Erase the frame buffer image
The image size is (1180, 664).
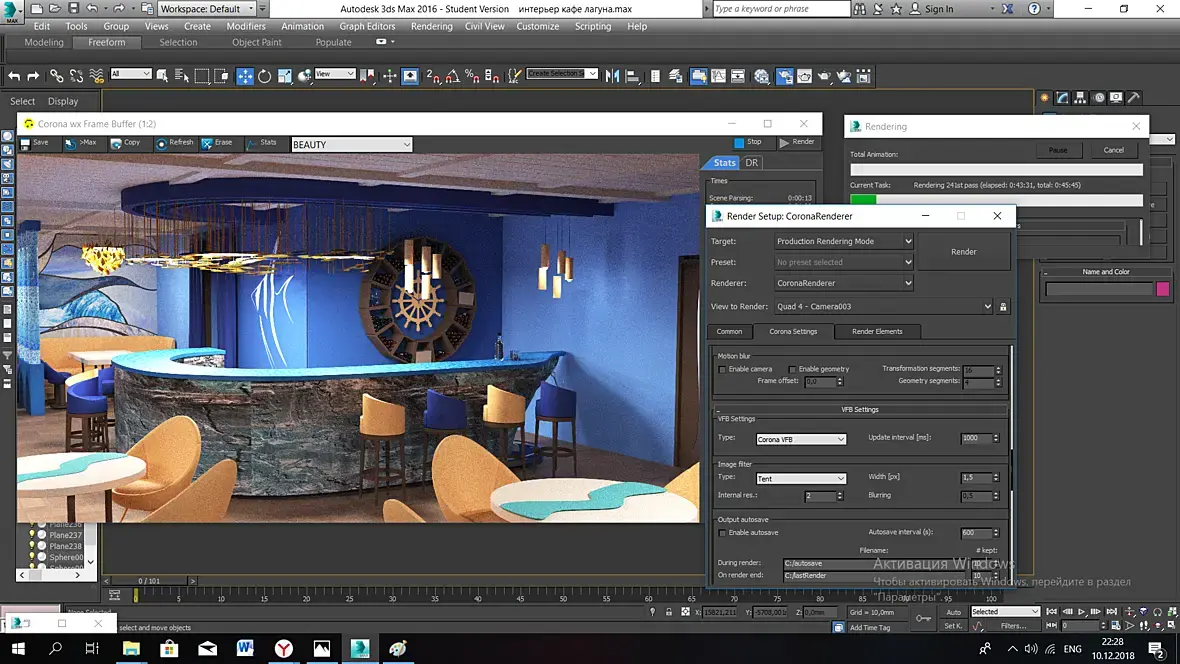point(216,143)
